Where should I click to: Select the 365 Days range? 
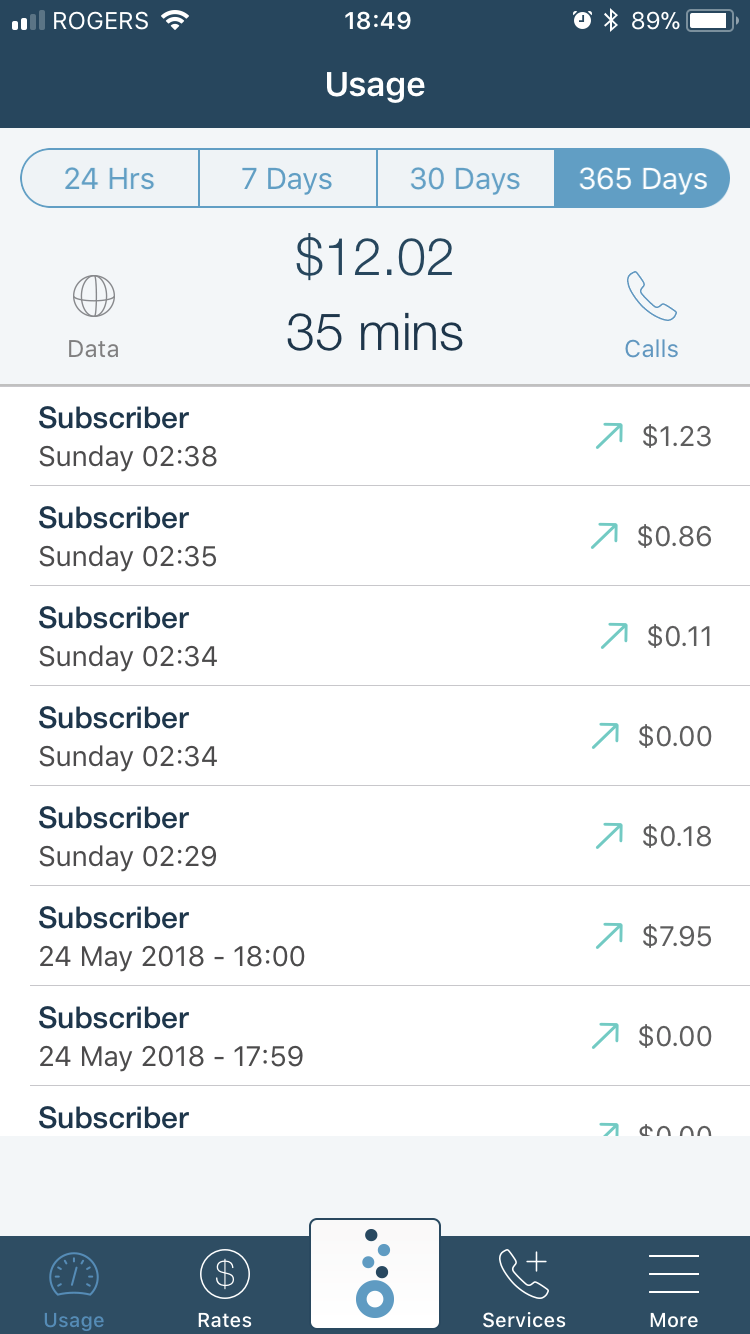(x=642, y=179)
